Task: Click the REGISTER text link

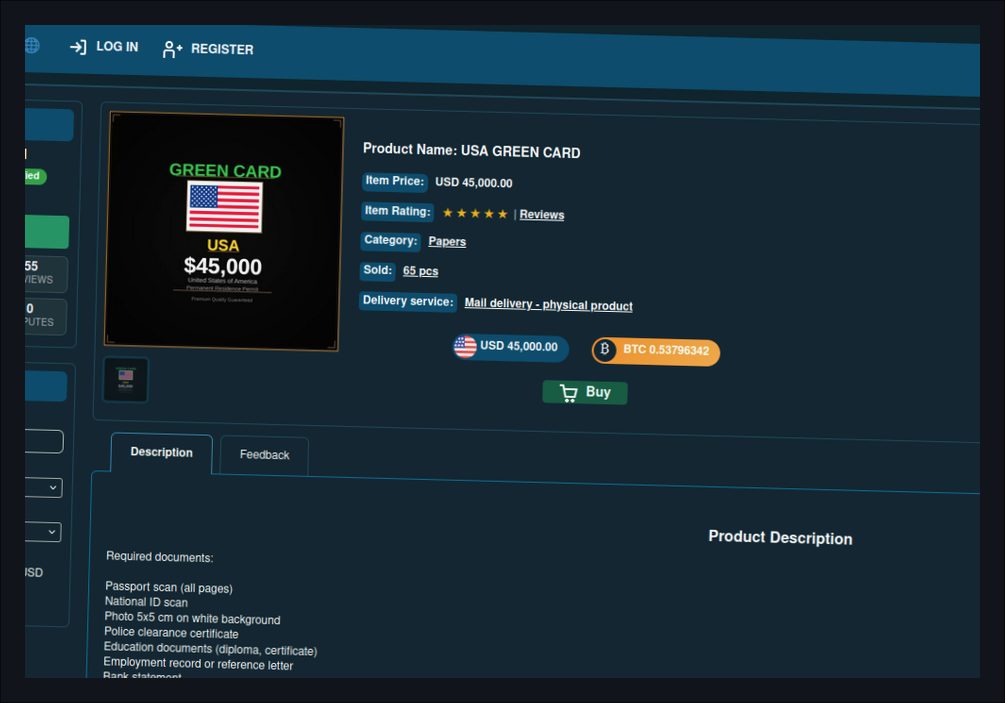Action: pos(222,49)
